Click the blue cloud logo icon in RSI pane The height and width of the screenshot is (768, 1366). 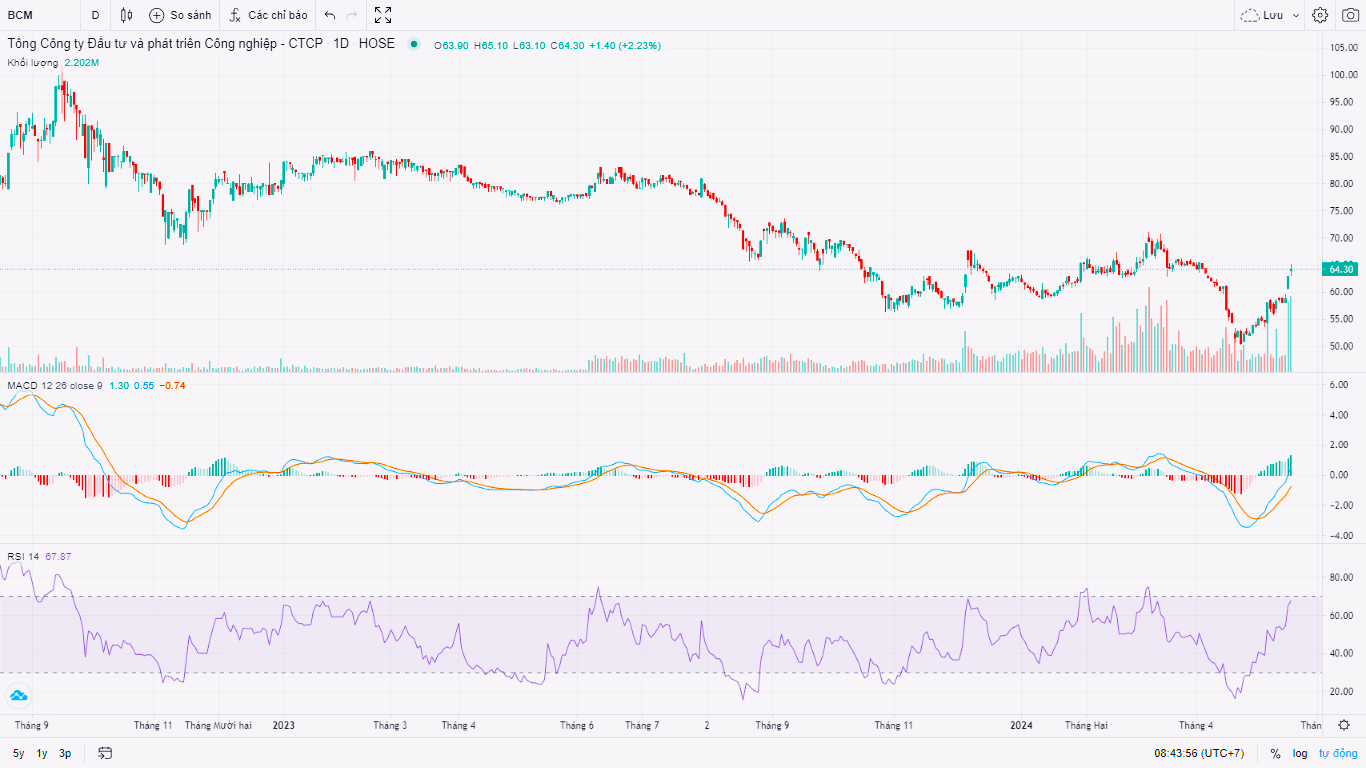point(18,695)
